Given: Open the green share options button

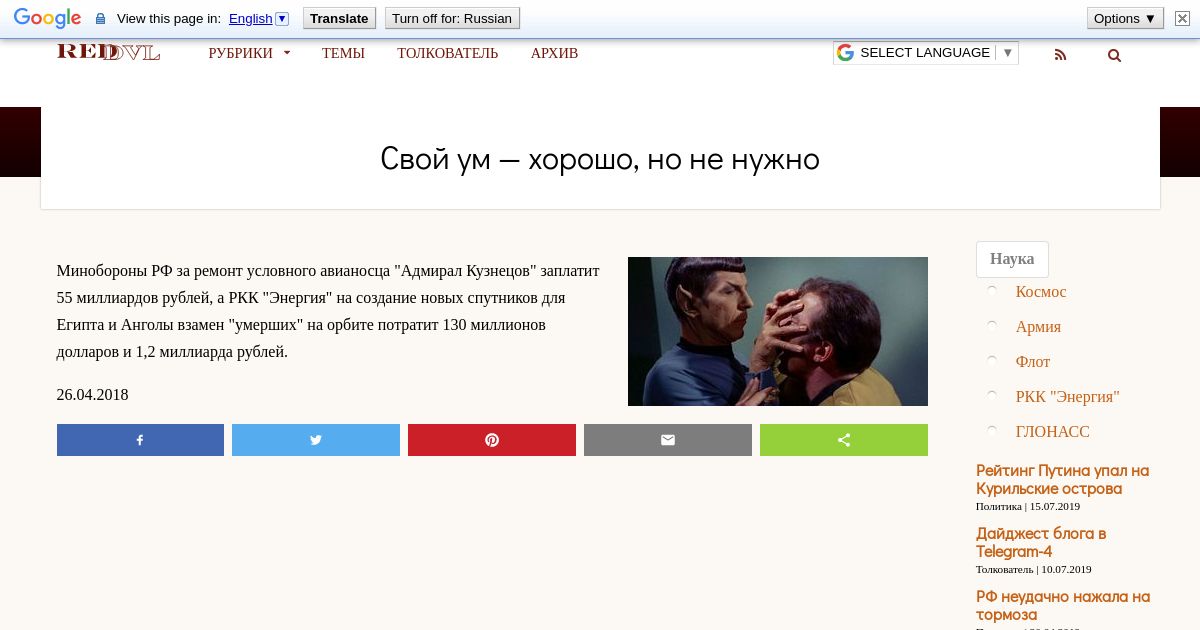Looking at the screenshot, I should coord(844,440).
